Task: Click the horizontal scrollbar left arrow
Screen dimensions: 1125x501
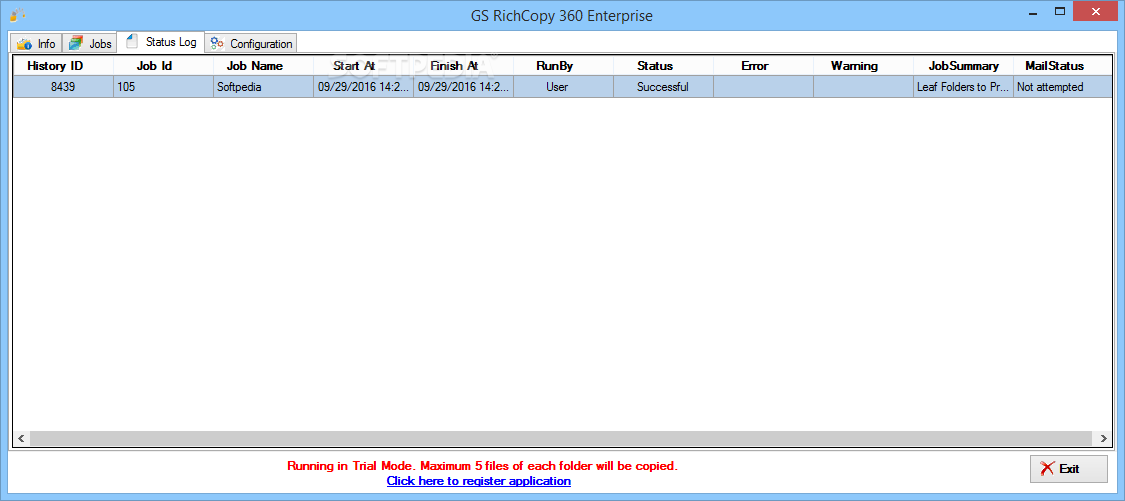Action: point(22,438)
